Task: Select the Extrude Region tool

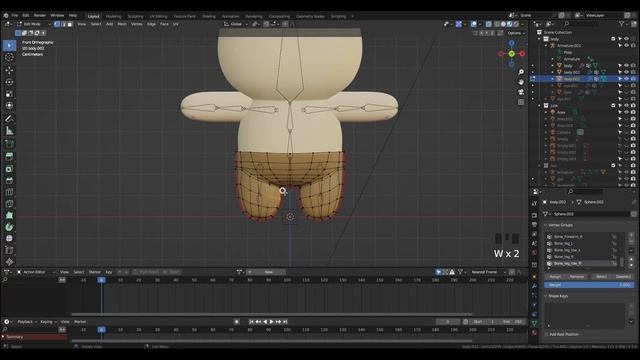Action: point(9,156)
